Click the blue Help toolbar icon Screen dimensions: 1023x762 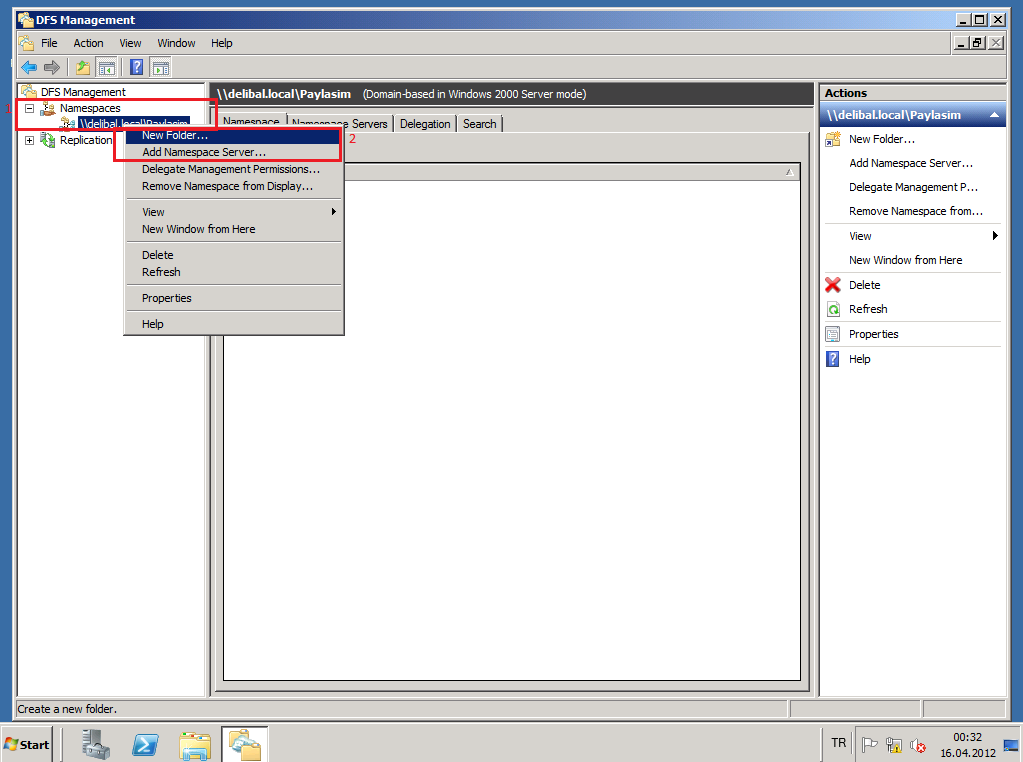pos(136,67)
